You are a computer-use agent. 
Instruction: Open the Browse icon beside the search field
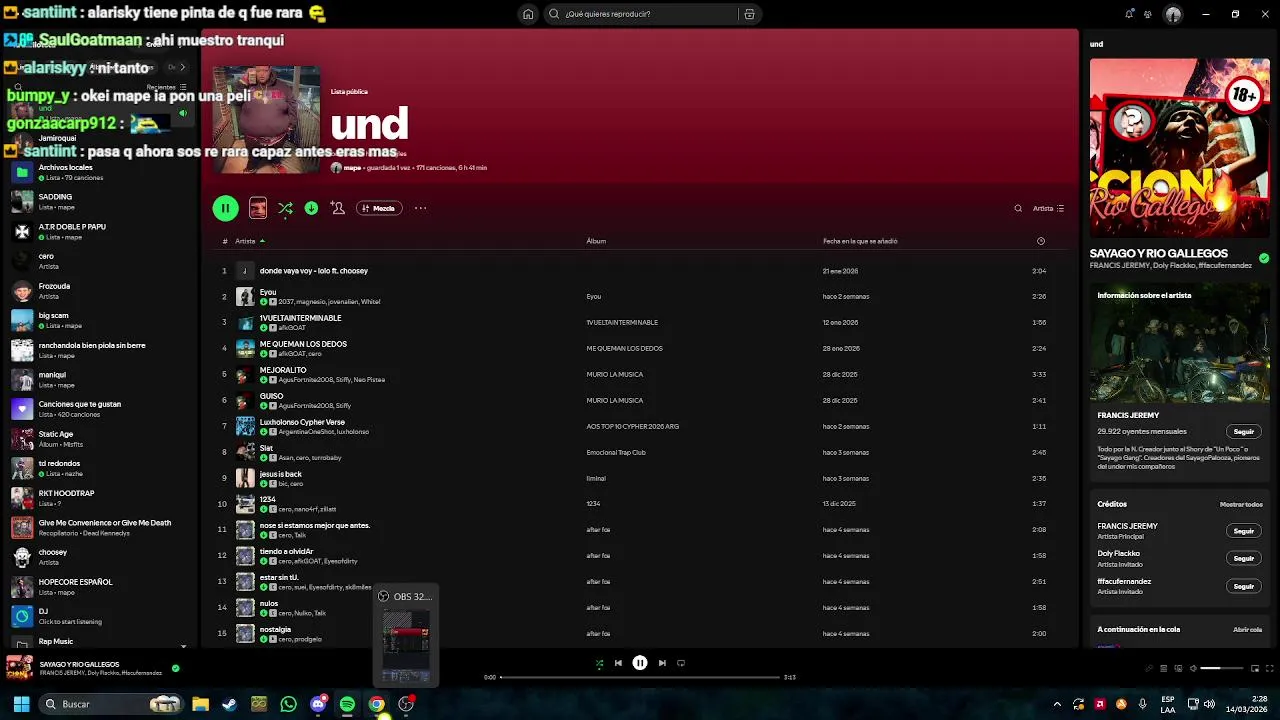749,14
